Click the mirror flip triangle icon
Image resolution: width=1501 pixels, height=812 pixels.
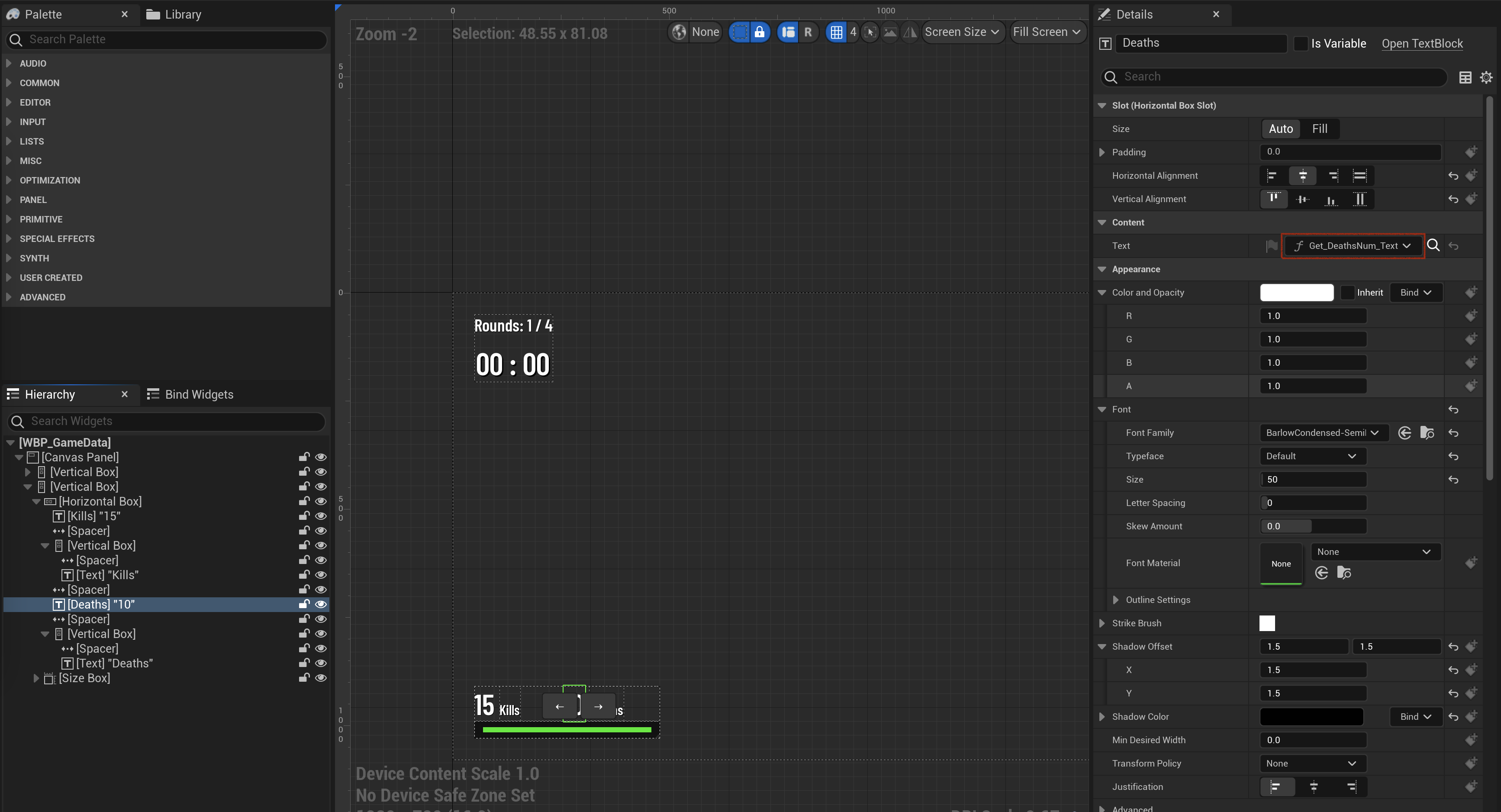[910, 32]
